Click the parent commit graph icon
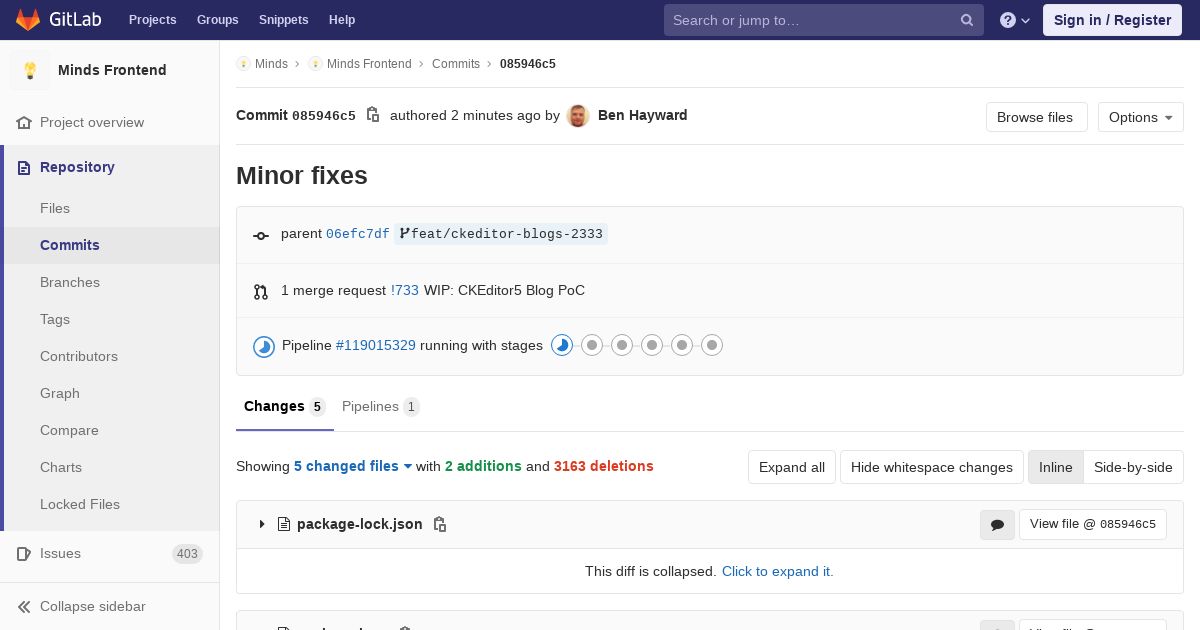Image resolution: width=1200 pixels, height=630 pixels. [261, 235]
